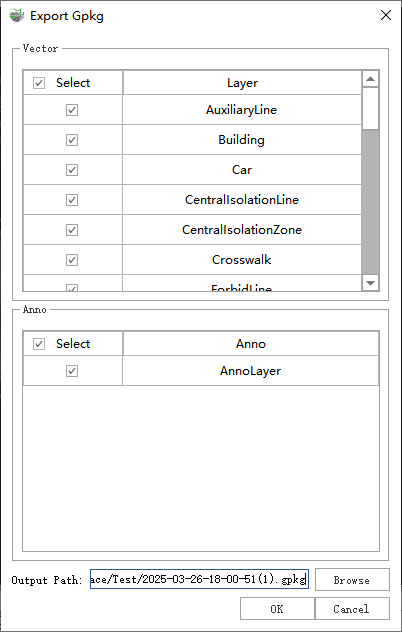
Task: Click Browse to choose output file
Action: [352, 580]
